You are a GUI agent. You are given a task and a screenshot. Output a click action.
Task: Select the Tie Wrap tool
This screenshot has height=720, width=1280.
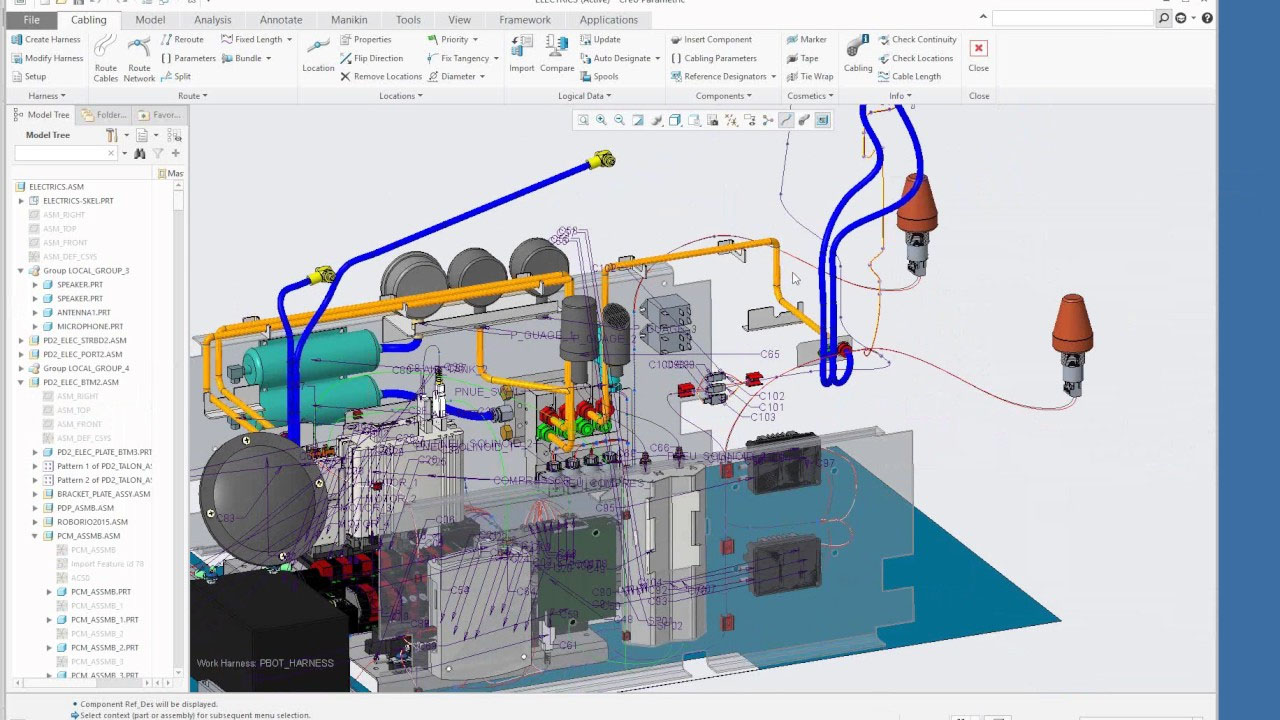pyautogui.click(x=809, y=76)
